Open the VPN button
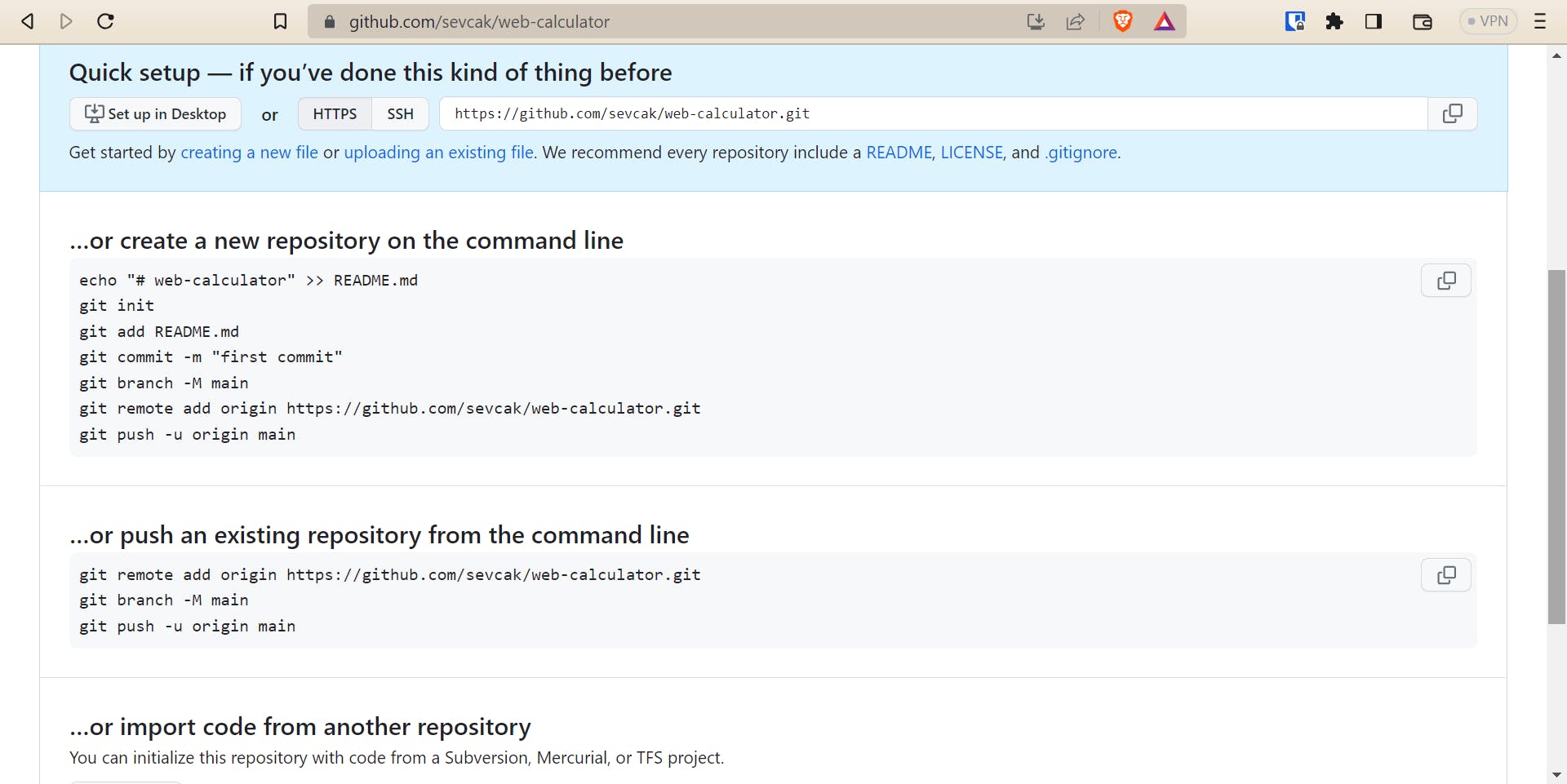 (1488, 21)
